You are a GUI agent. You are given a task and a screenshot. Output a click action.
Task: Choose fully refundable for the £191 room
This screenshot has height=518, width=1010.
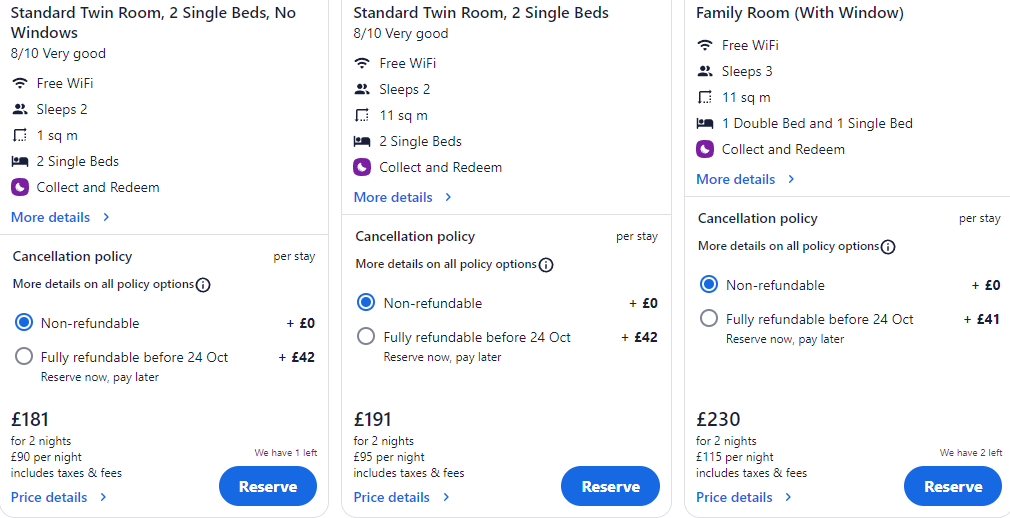pyautogui.click(x=366, y=337)
